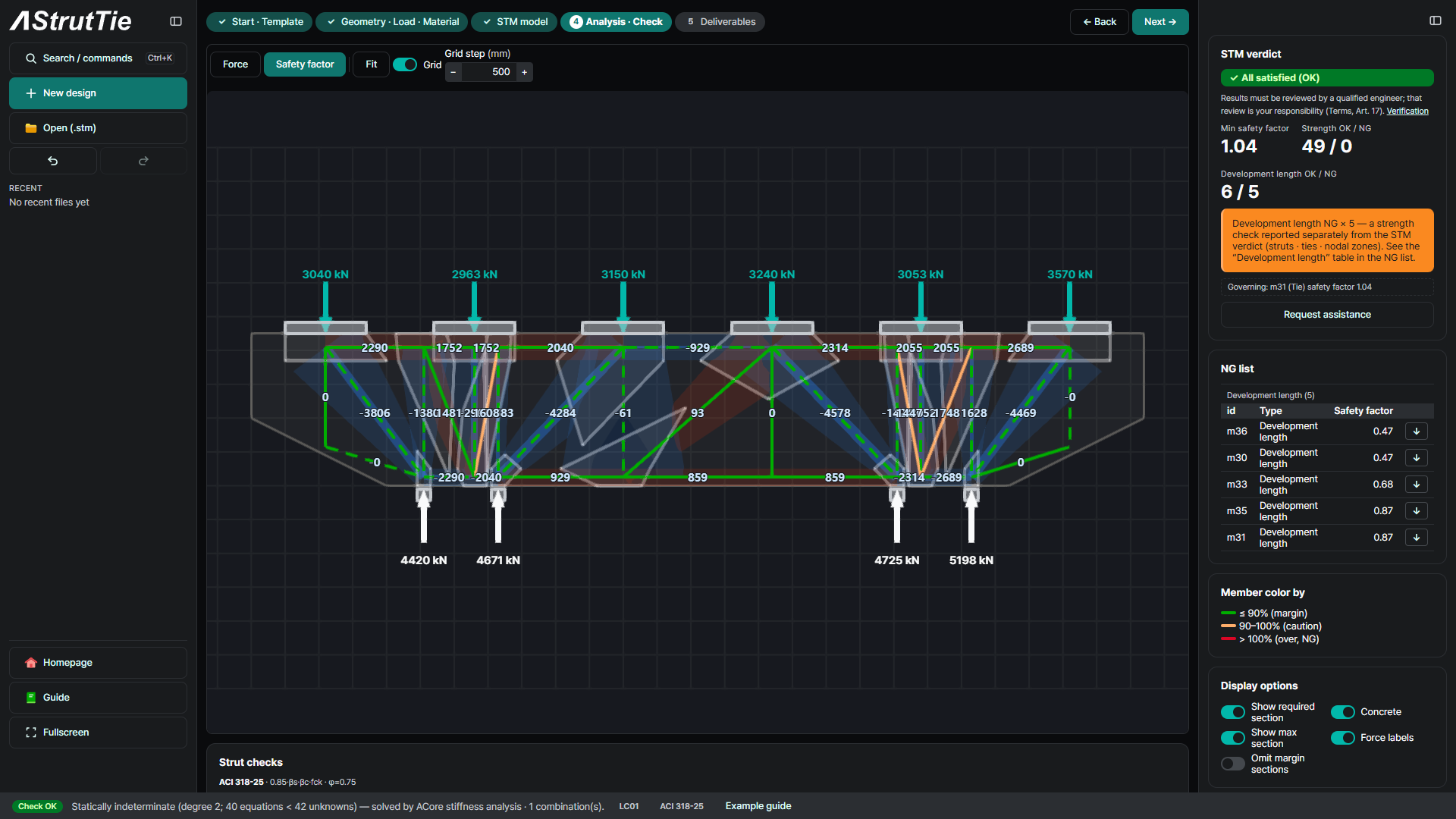Proceed with the Next button
1456x819 pixels.
pyautogui.click(x=1160, y=22)
